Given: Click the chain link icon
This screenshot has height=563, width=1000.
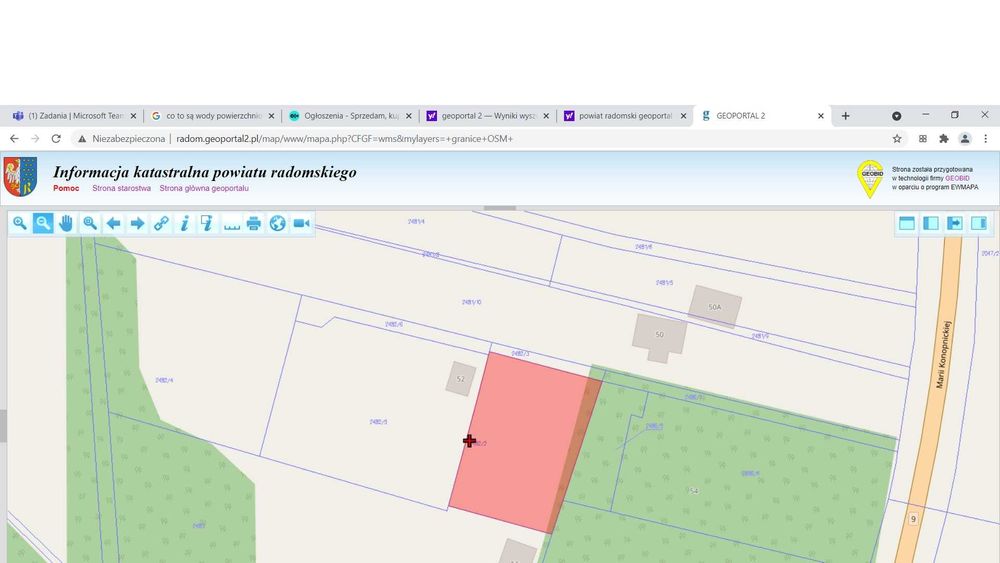Looking at the screenshot, I should coord(161,223).
